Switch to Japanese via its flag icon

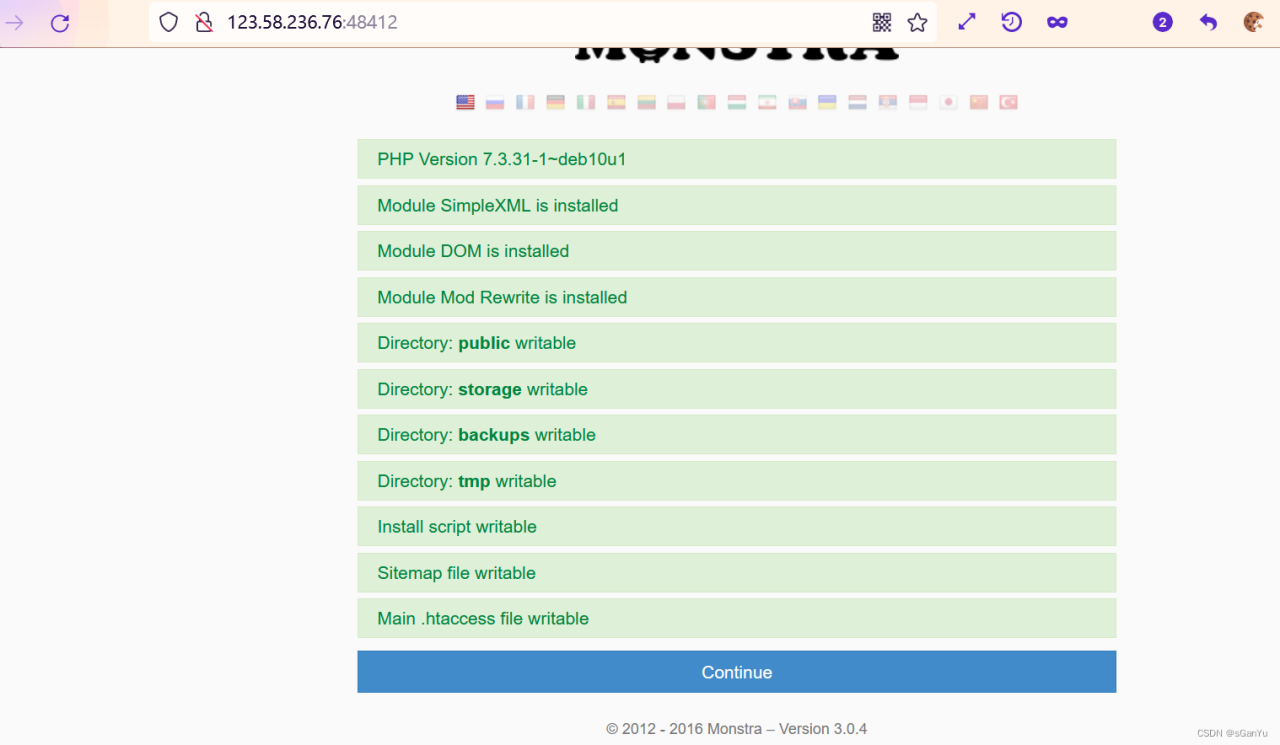coord(948,101)
